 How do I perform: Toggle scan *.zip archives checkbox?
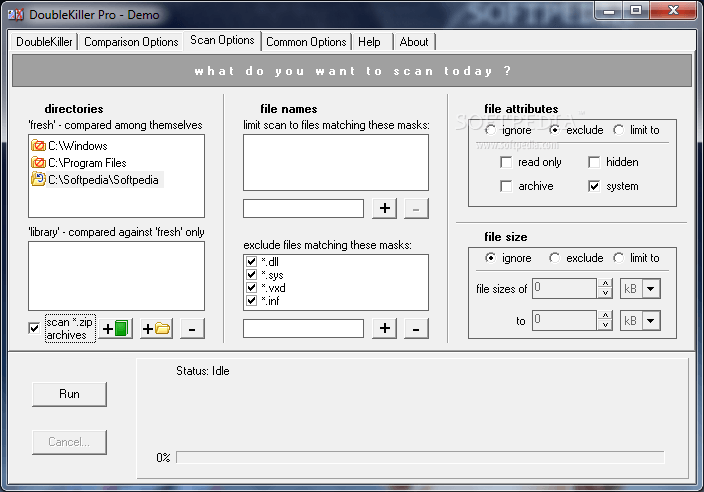[x=34, y=329]
